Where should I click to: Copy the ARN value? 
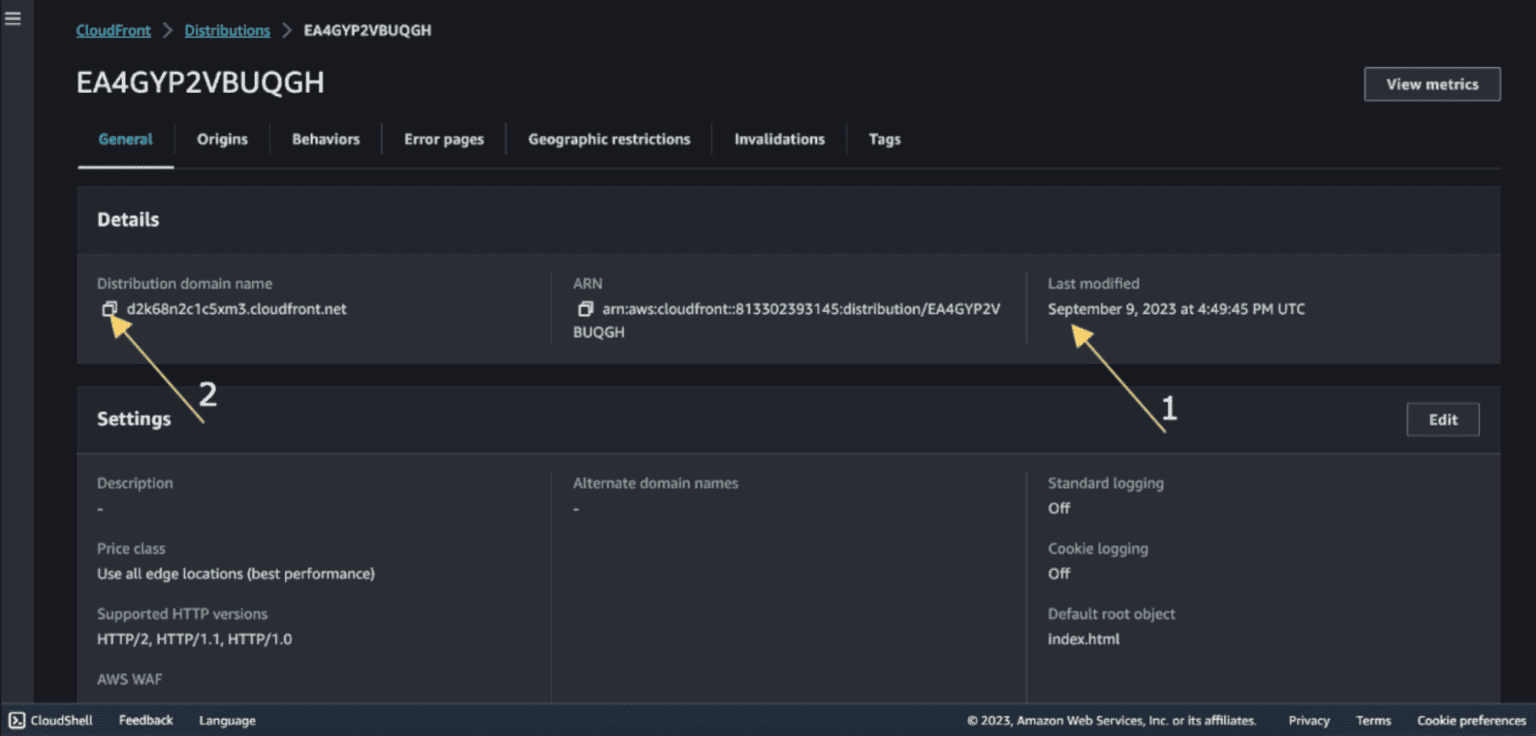tap(586, 309)
